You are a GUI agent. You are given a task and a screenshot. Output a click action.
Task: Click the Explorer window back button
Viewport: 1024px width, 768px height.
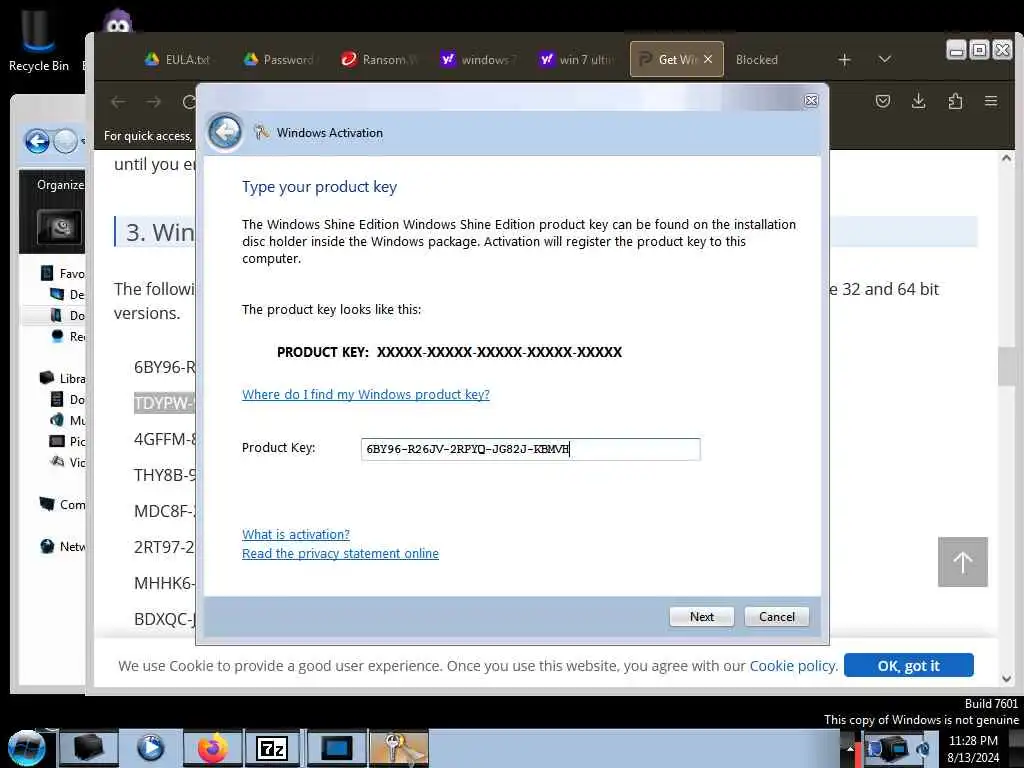(x=37, y=141)
